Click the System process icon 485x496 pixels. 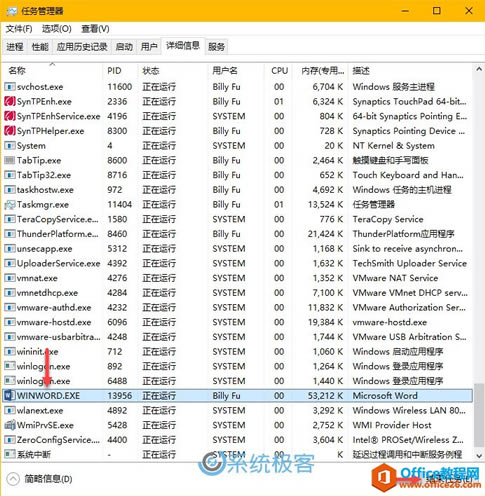tap(10, 146)
